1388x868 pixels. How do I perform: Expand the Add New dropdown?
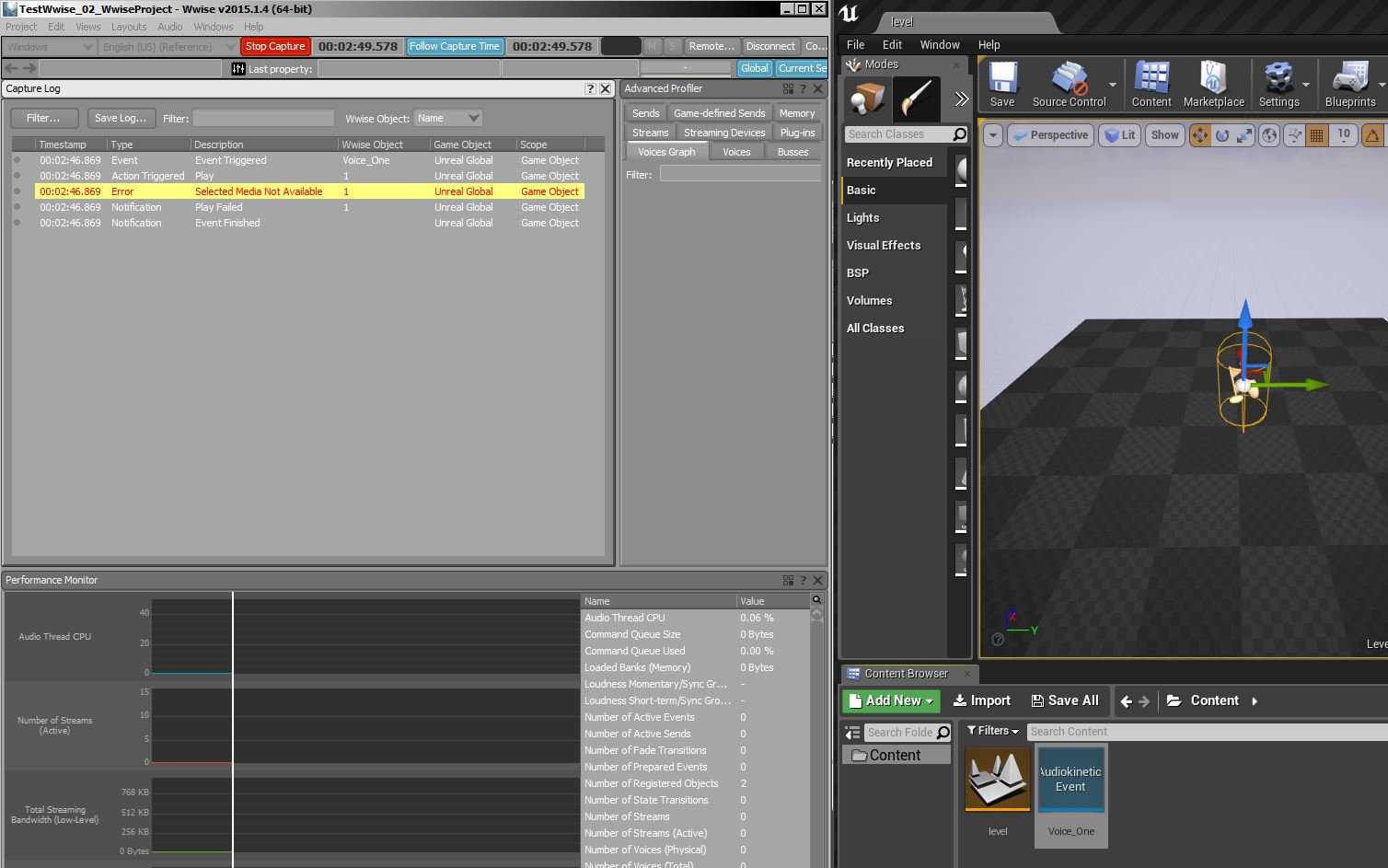click(890, 700)
